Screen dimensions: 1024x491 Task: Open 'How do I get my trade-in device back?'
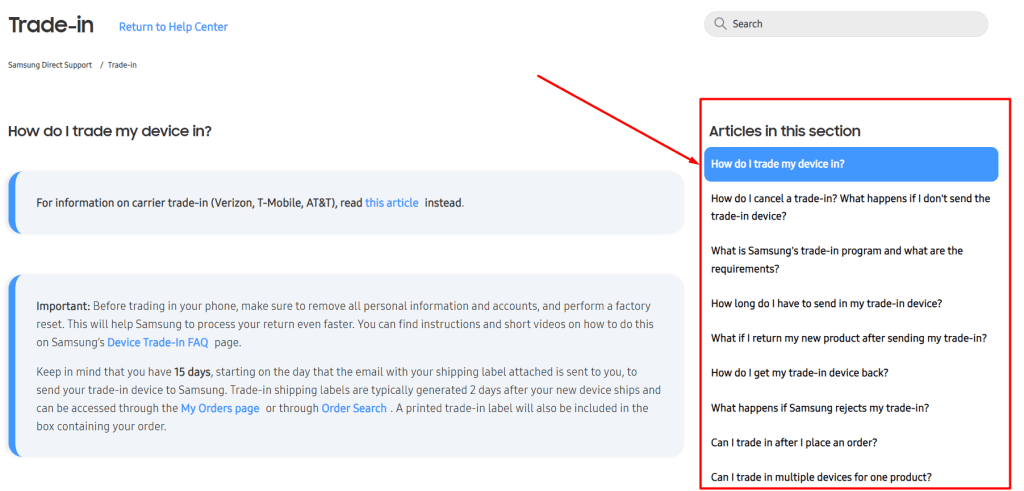click(x=799, y=373)
